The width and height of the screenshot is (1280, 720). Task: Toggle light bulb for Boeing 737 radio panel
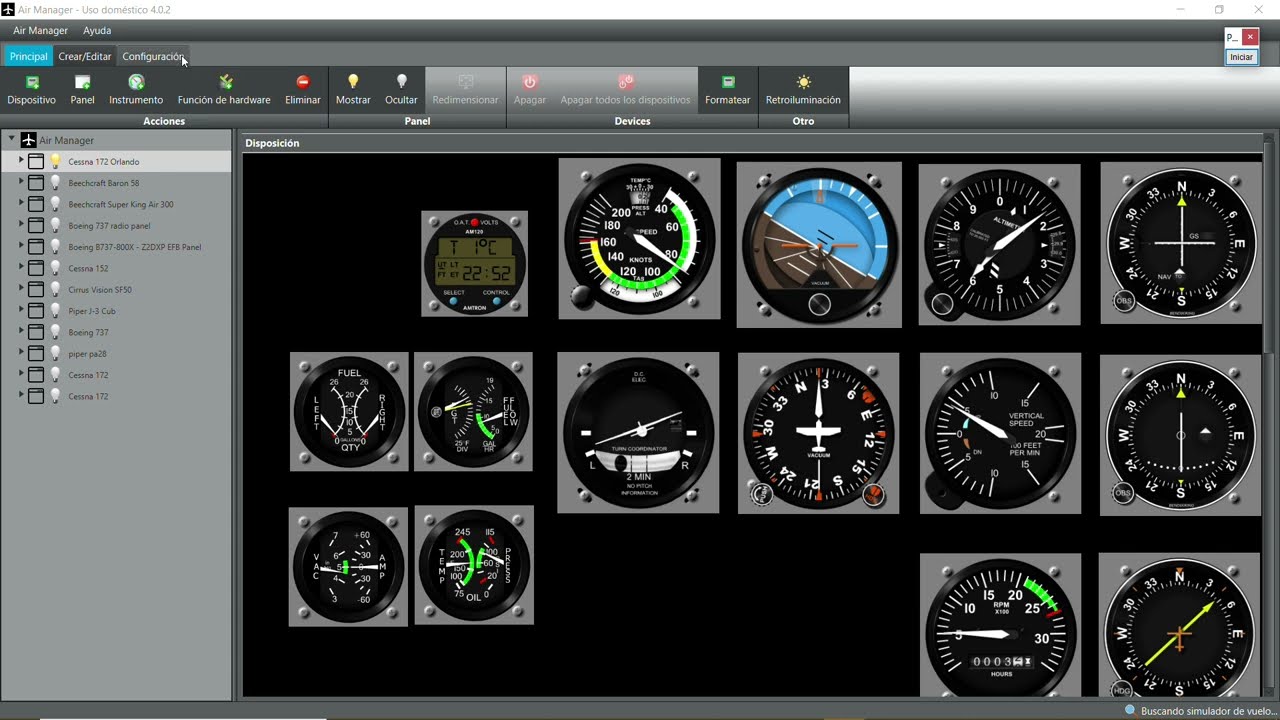click(56, 225)
